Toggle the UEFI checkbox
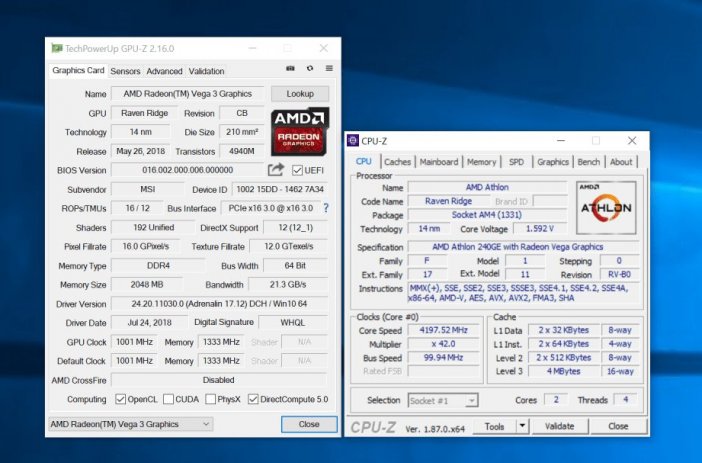The width and height of the screenshot is (702, 463). (x=297, y=170)
